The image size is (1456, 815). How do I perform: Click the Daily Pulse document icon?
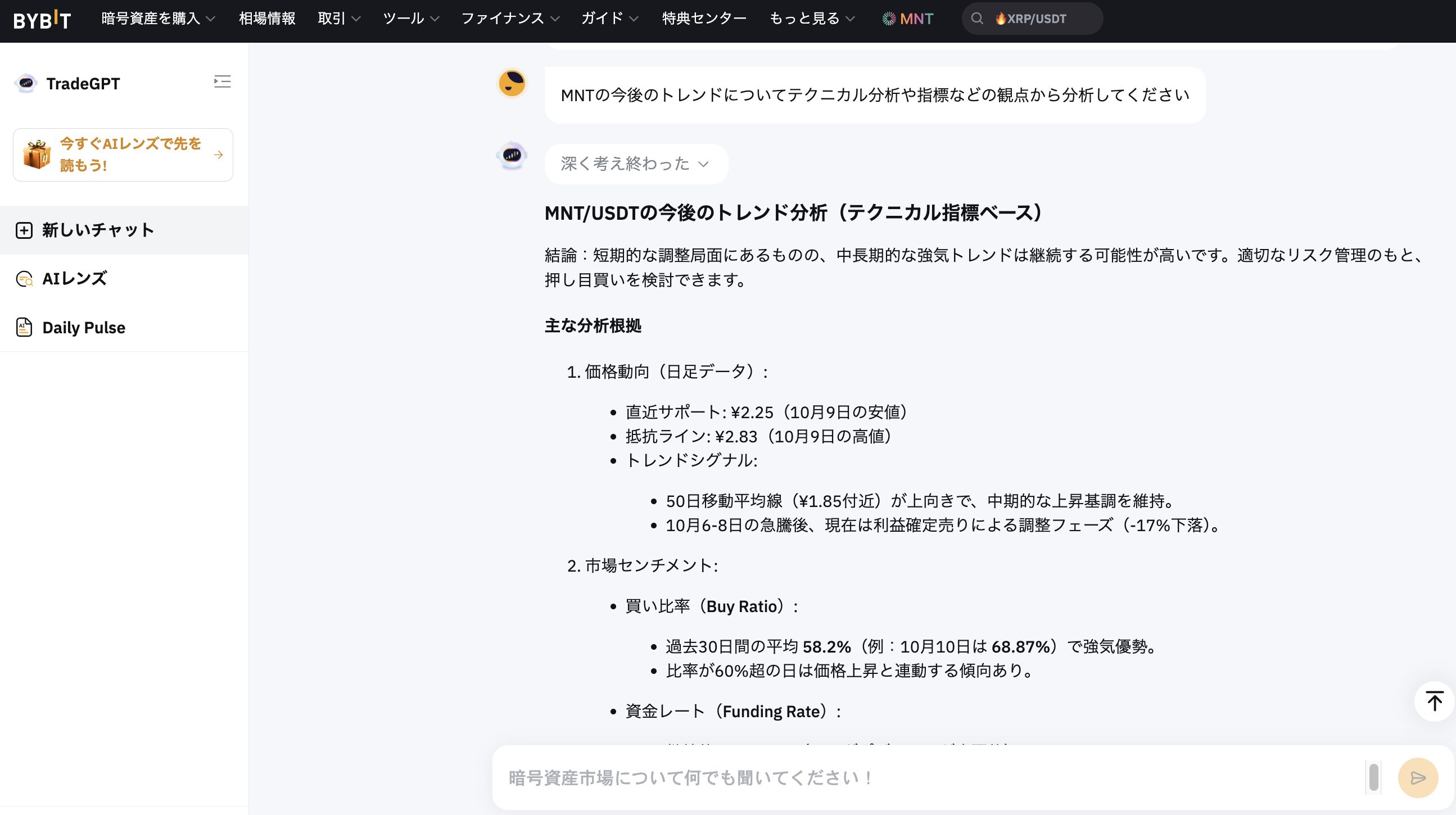point(24,327)
